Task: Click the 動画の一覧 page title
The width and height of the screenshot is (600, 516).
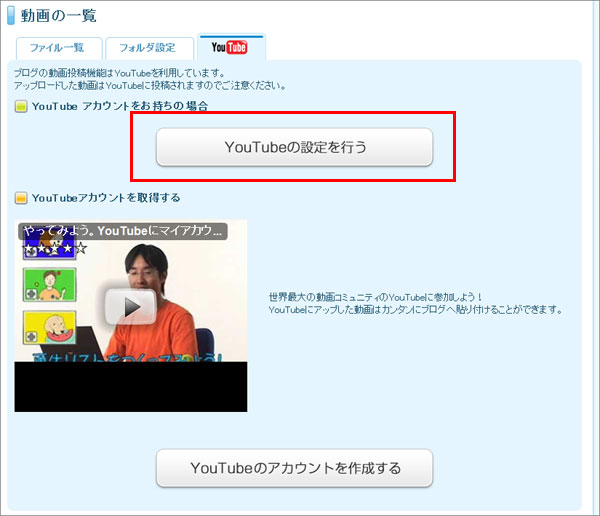Action: click(x=59, y=16)
